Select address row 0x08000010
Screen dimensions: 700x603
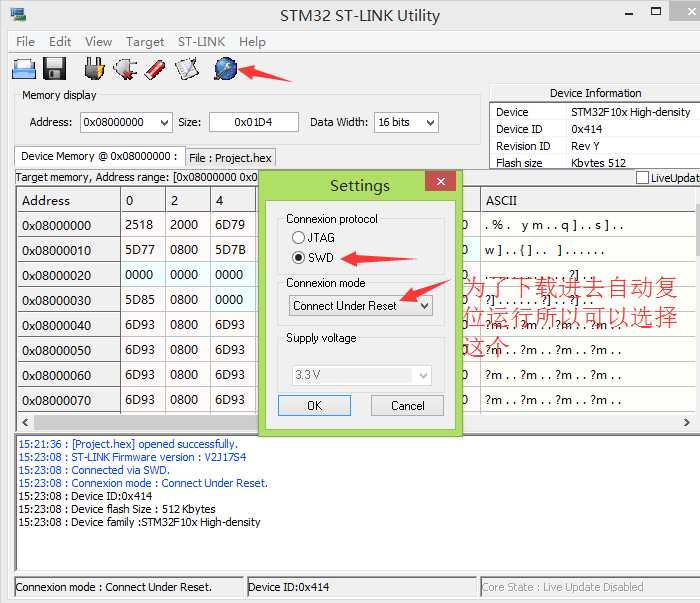pos(69,250)
